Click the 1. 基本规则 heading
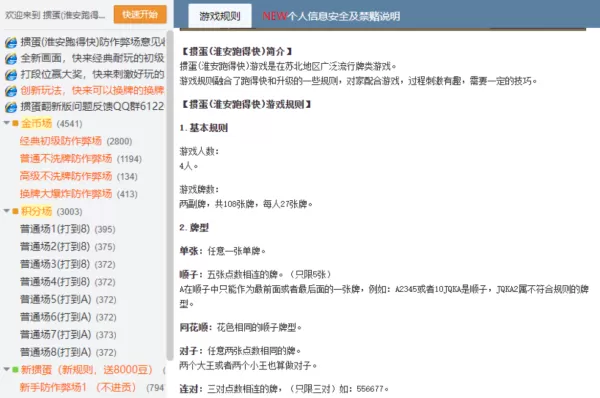Screen dimensions: 600x398 (x=204, y=128)
